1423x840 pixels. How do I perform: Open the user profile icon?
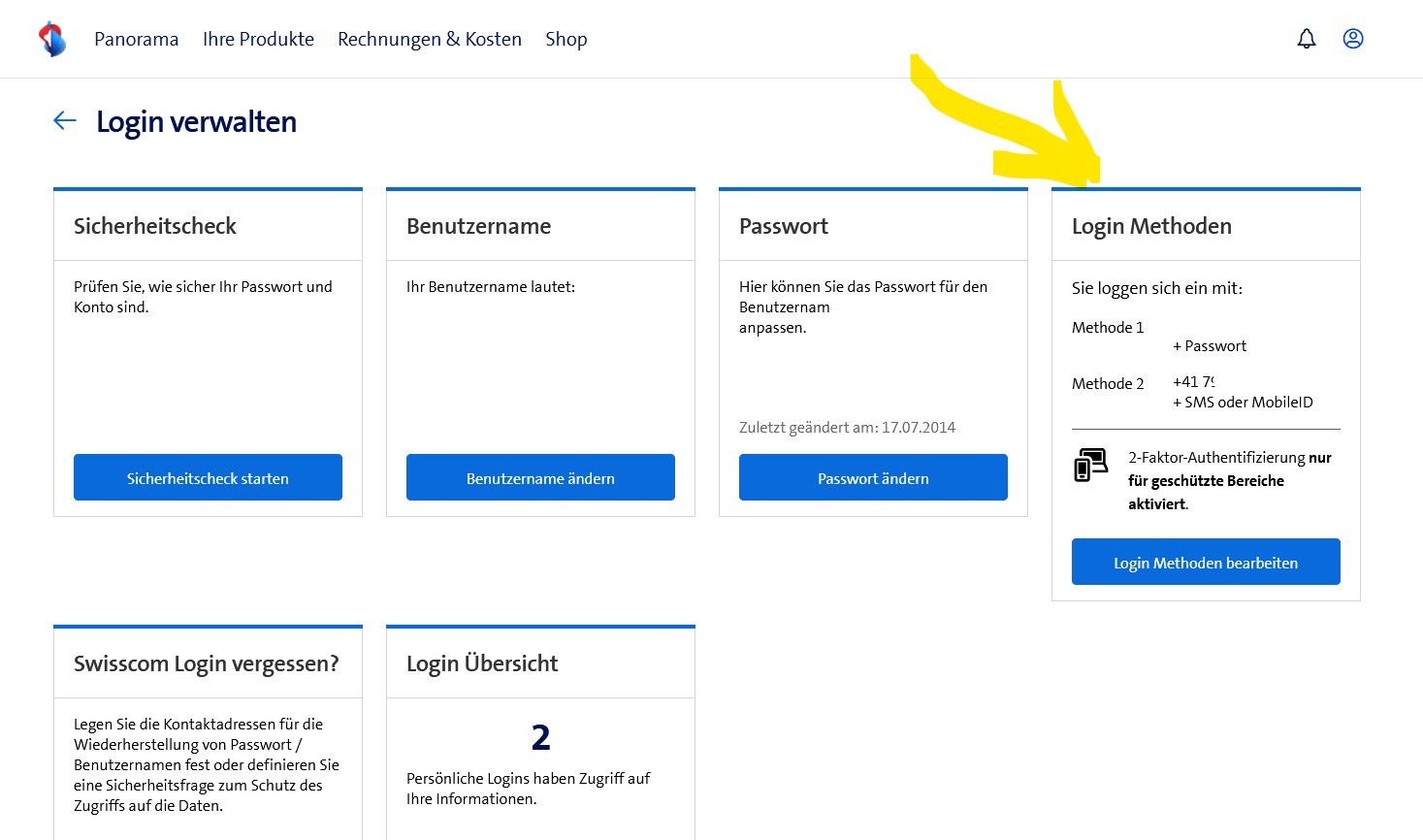[1353, 39]
